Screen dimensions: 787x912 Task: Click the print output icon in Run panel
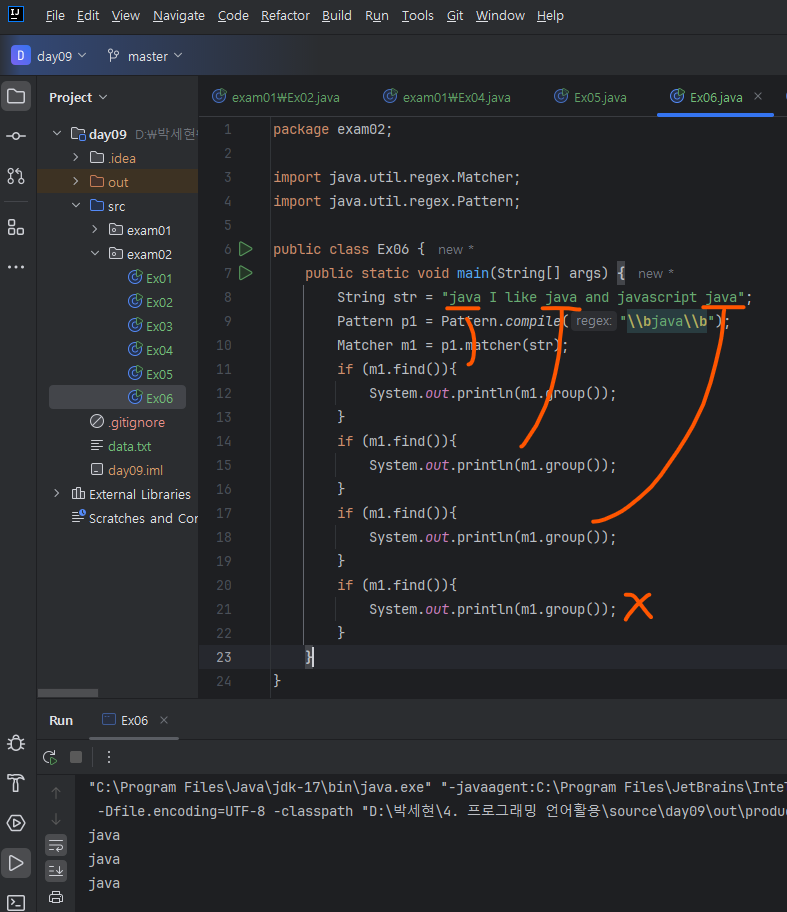(56, 896)
